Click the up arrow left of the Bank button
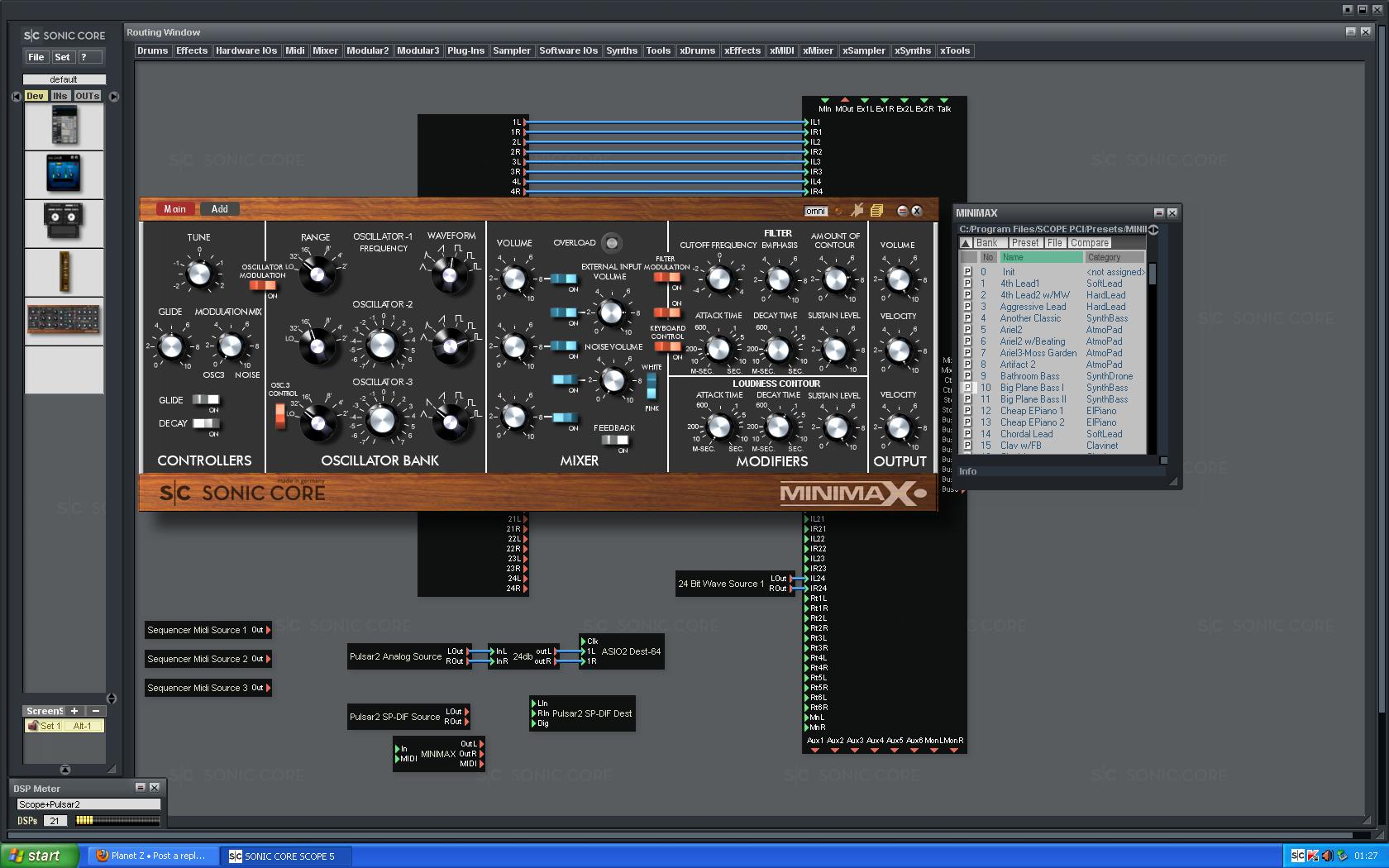Viewport: 1389px width, 868px height. (x=966, y=243)
